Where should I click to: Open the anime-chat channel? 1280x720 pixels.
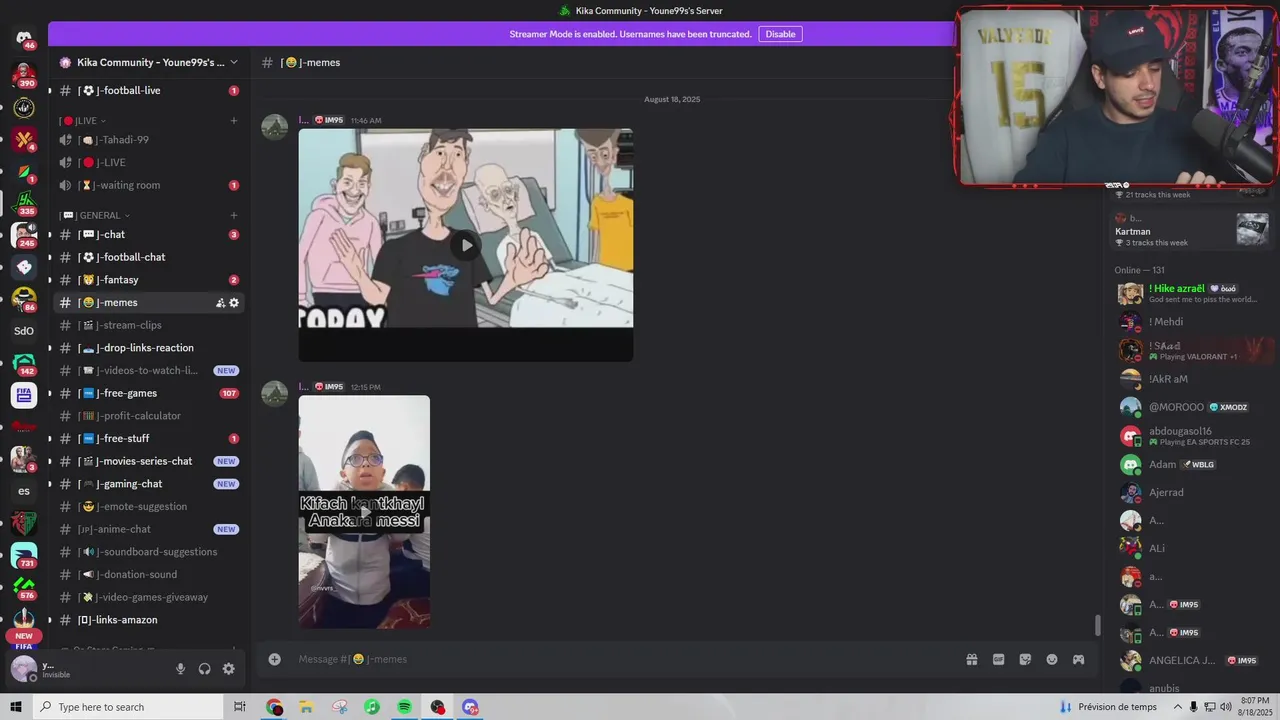point(149,529)
